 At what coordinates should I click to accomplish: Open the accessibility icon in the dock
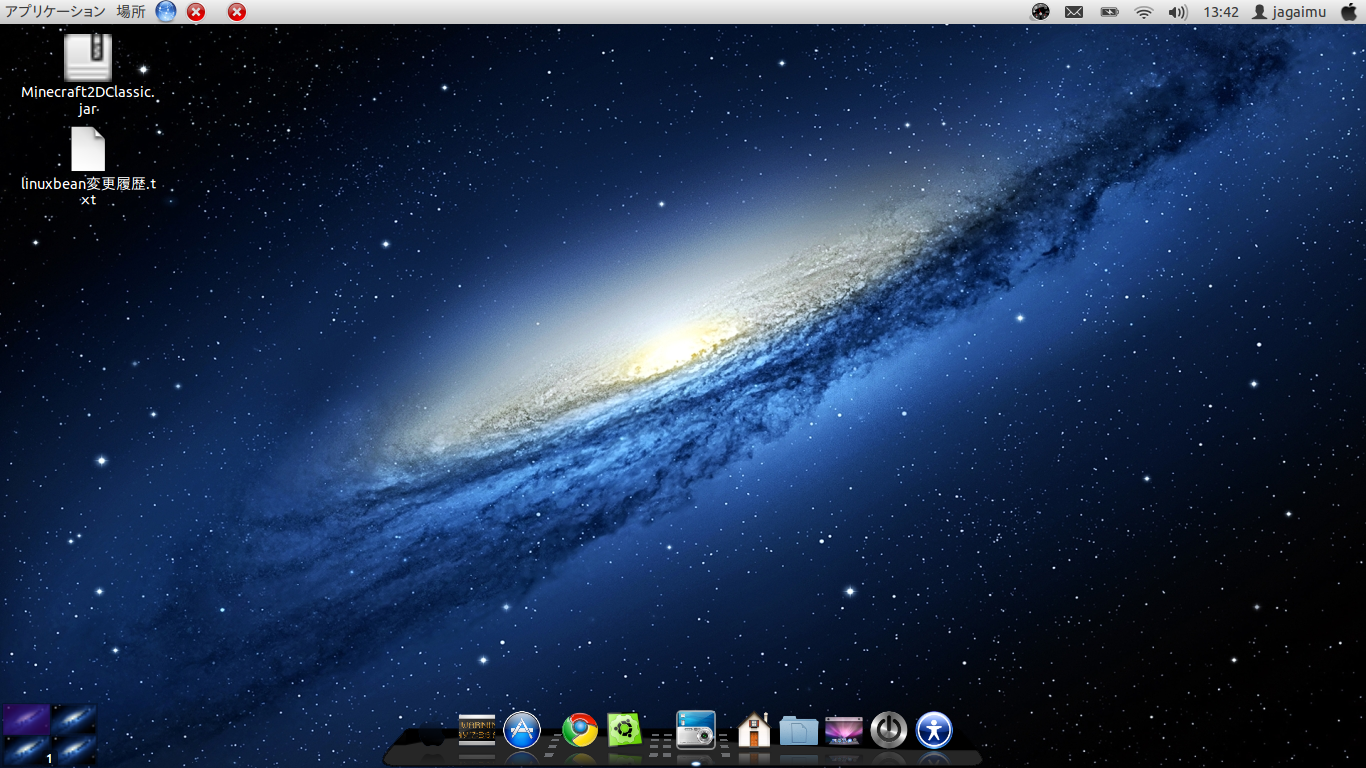click(934, 730)
